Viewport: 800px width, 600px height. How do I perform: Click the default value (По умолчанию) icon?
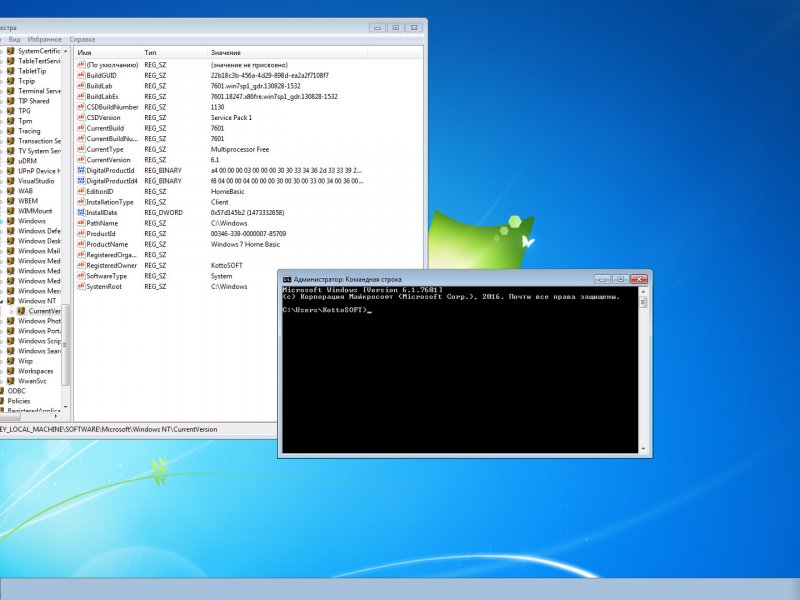tap(81, 65)
